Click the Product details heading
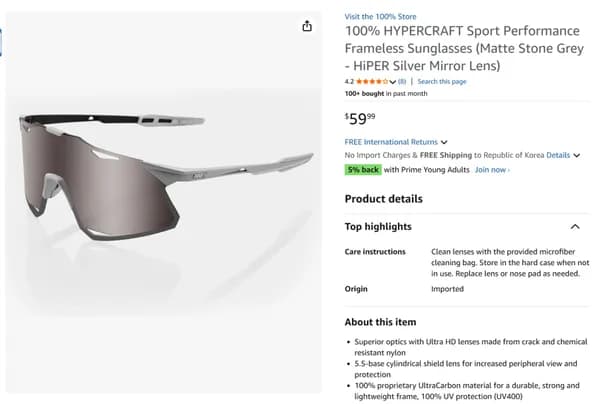 tap(383, 198)
